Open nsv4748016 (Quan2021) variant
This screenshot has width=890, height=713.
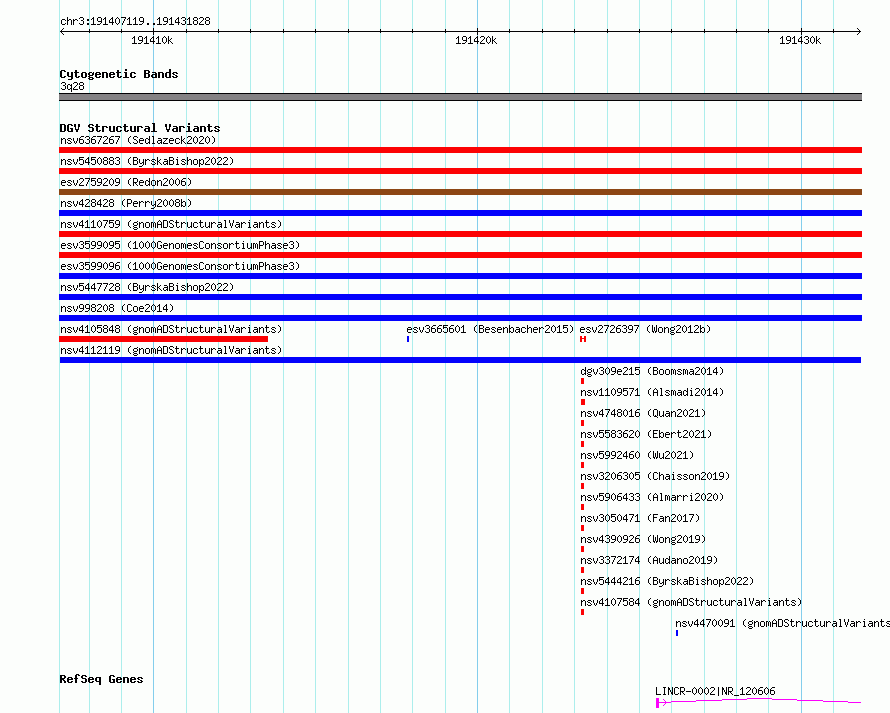tap(643, 413)
